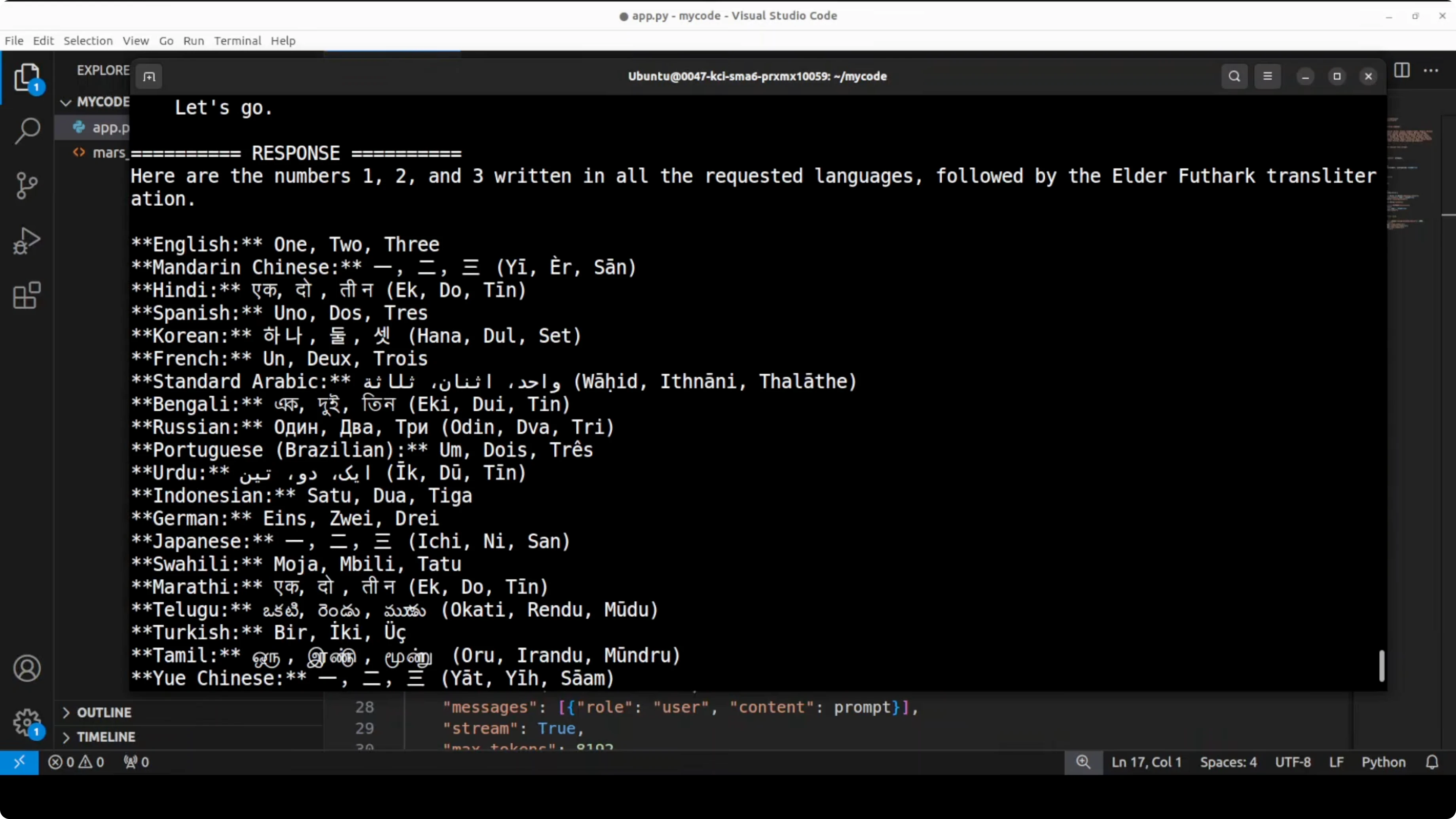Open the Selection menu

coord(87,41)
